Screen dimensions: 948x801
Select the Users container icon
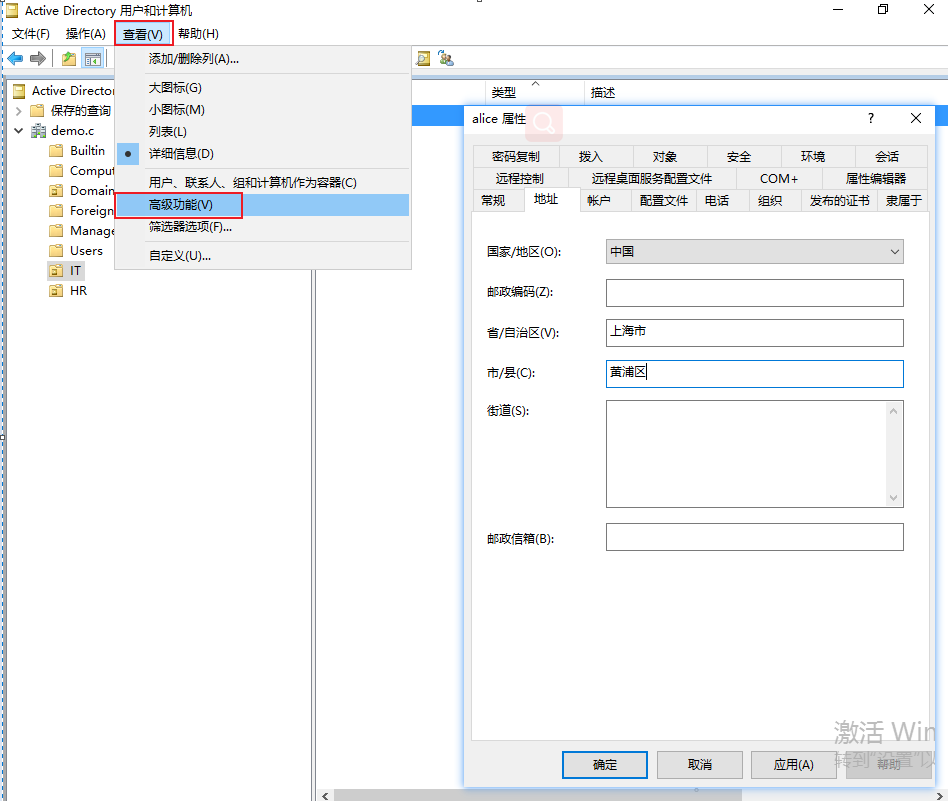click(x=55, y=250)
